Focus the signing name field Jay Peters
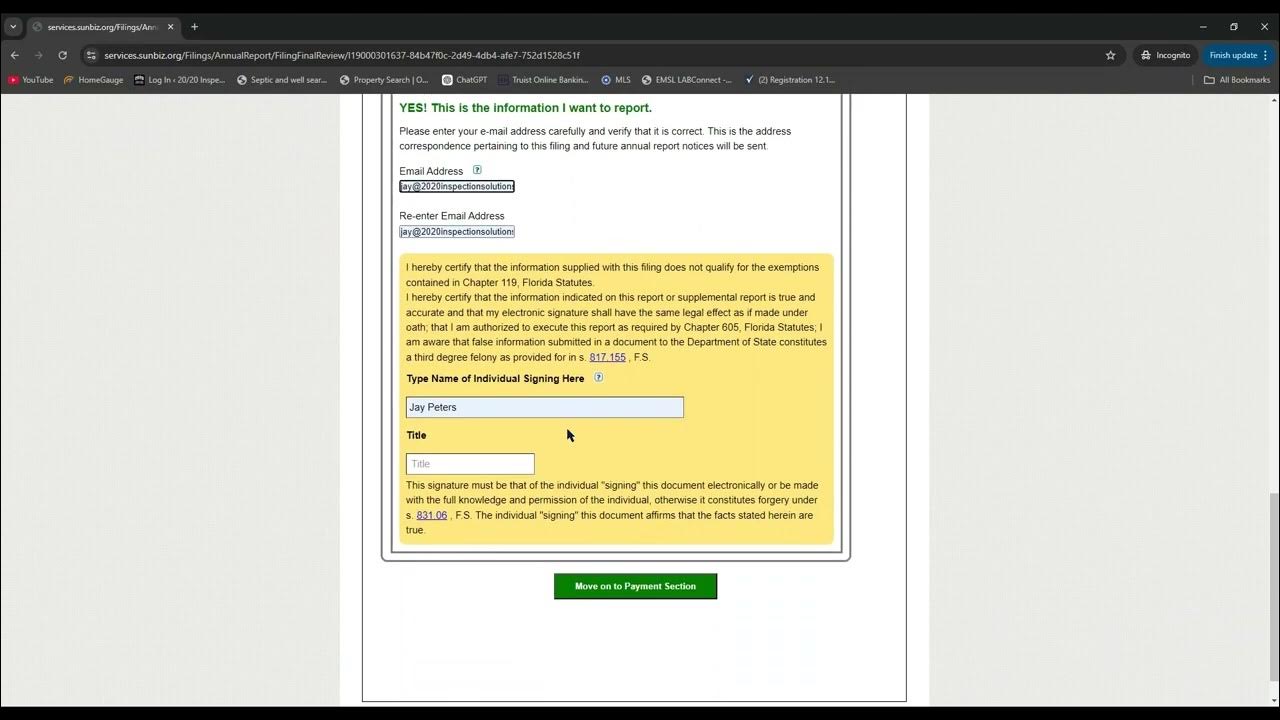1280x720 pixels. coord(545,407)
